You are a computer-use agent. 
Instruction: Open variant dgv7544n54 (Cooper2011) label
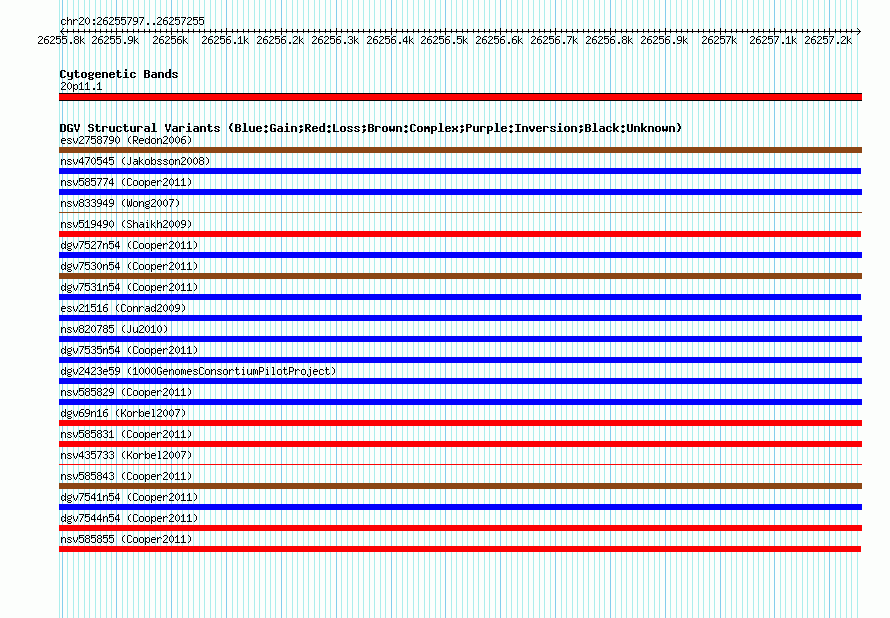pyautogui.click(x=129, y=518)
